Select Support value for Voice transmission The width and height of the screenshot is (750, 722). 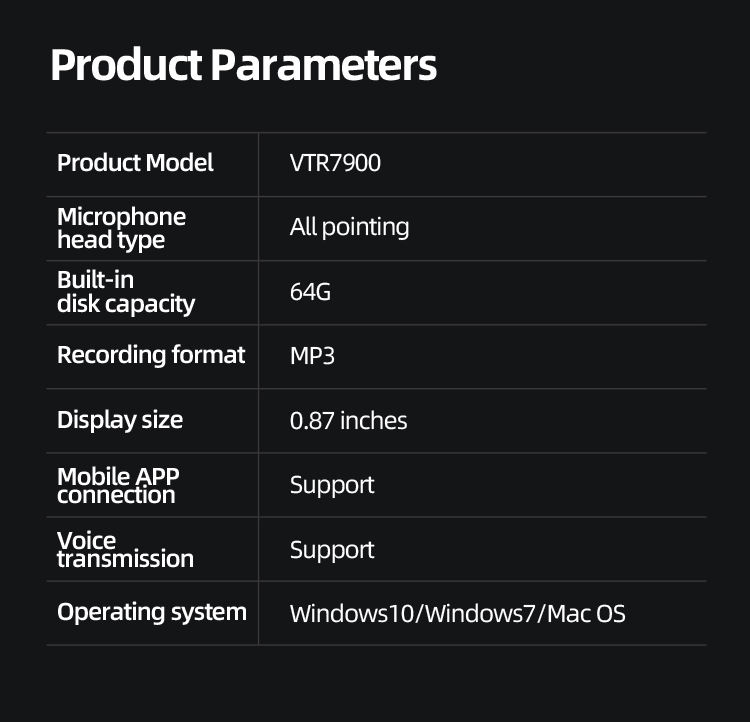point(332,550)
